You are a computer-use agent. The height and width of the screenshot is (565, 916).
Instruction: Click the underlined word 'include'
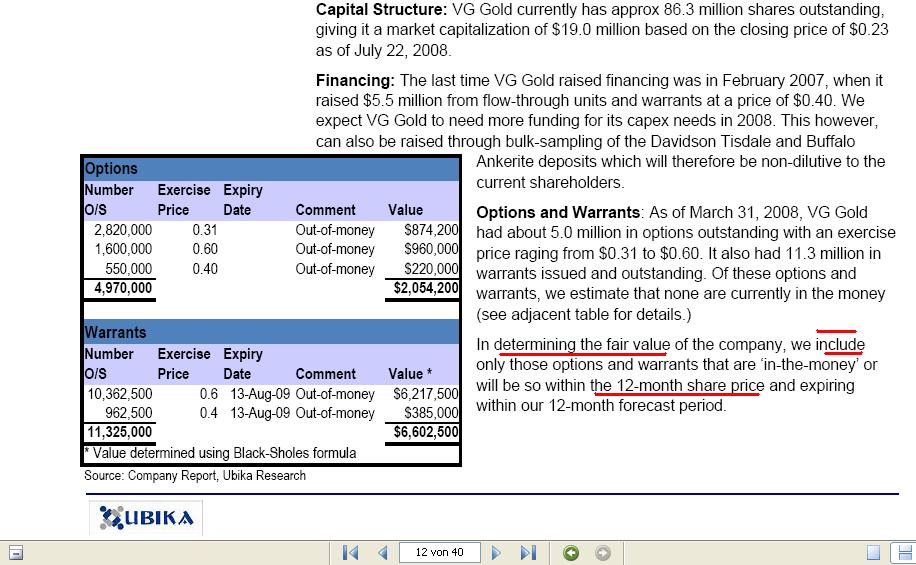pos(840,345)
